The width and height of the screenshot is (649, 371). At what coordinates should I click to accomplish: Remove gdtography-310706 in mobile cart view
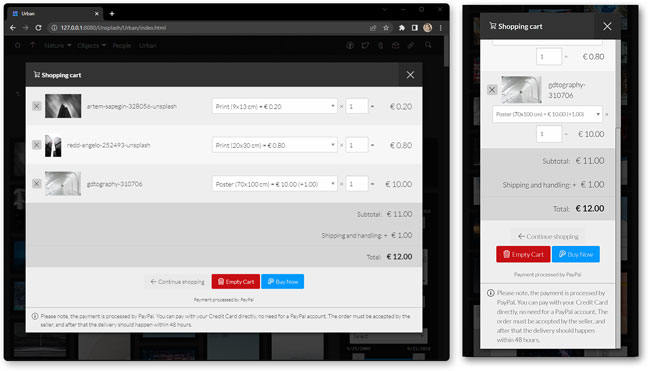492,89
